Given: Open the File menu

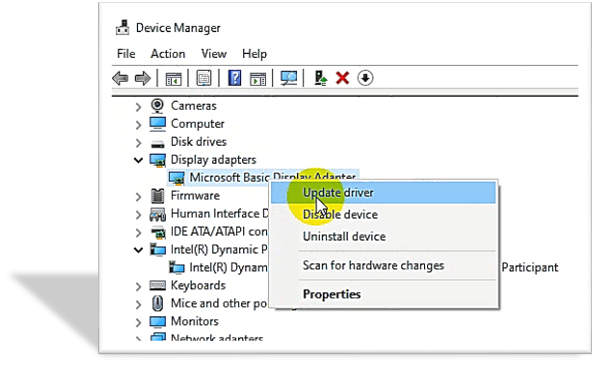Looking at the screenshot, I should click(126, 54).
